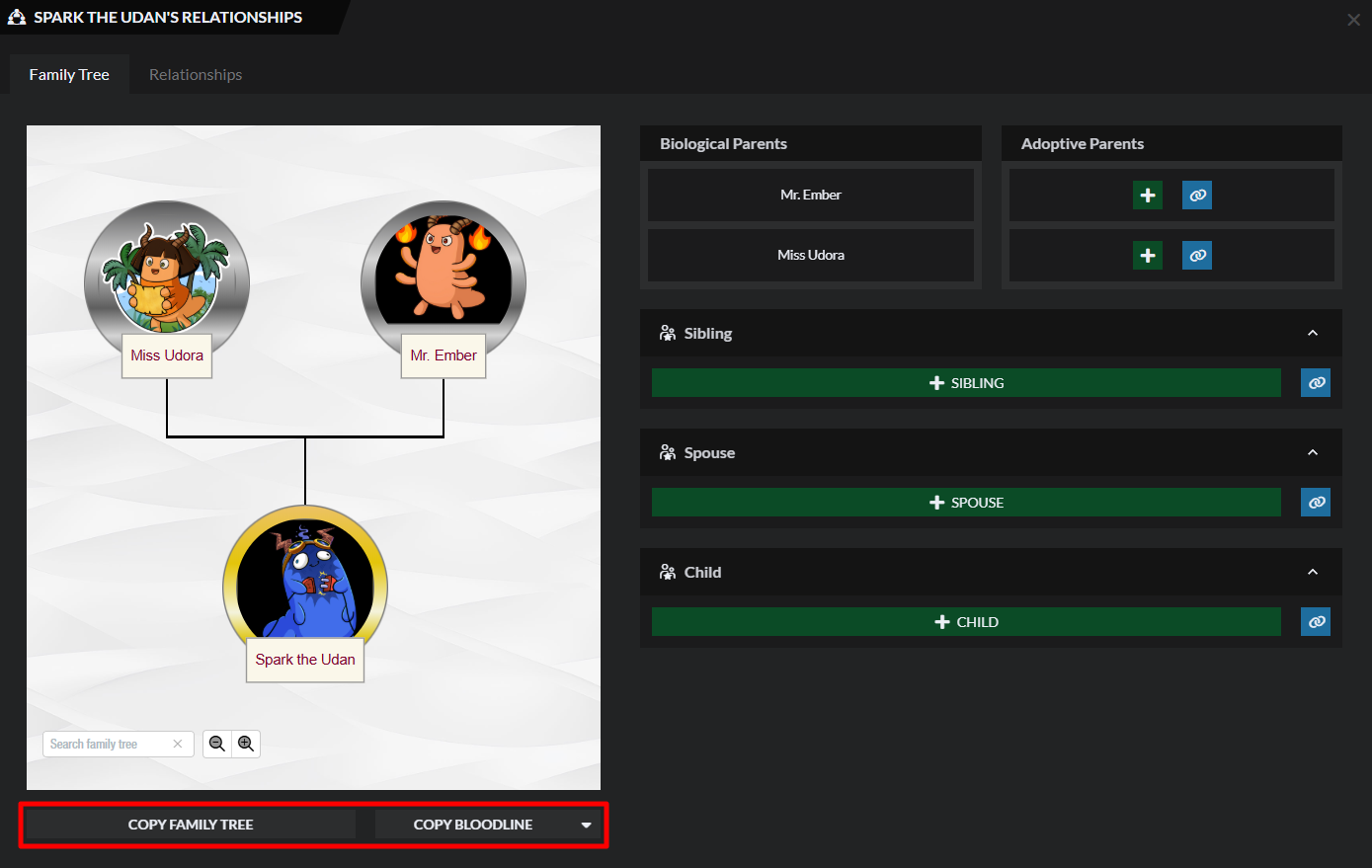Image resolution: width=1372 pixels, height=868 pixels.
Task: Click the zoom in magnifier icon
Action: (246, 744)
